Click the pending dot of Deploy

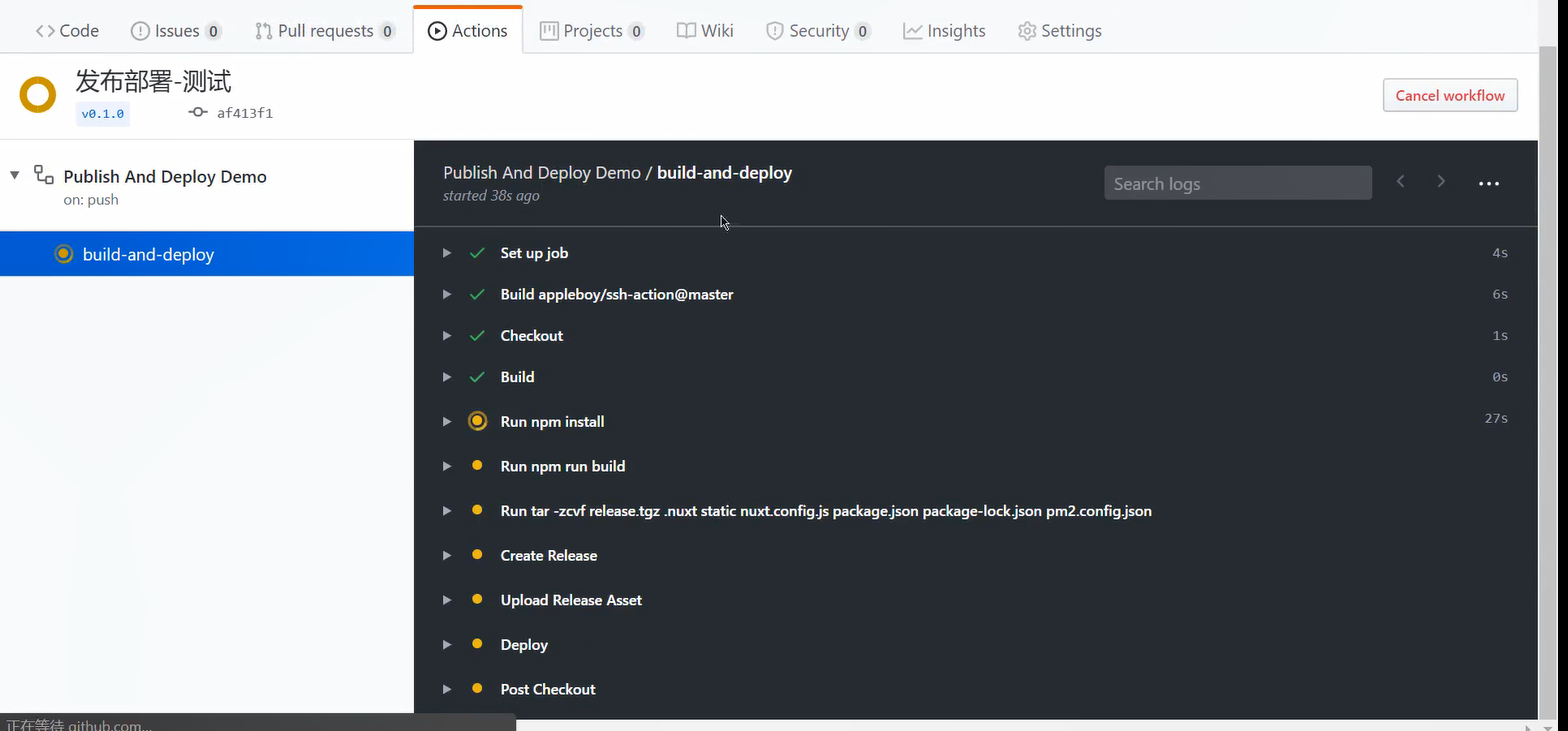coord(477,644)
